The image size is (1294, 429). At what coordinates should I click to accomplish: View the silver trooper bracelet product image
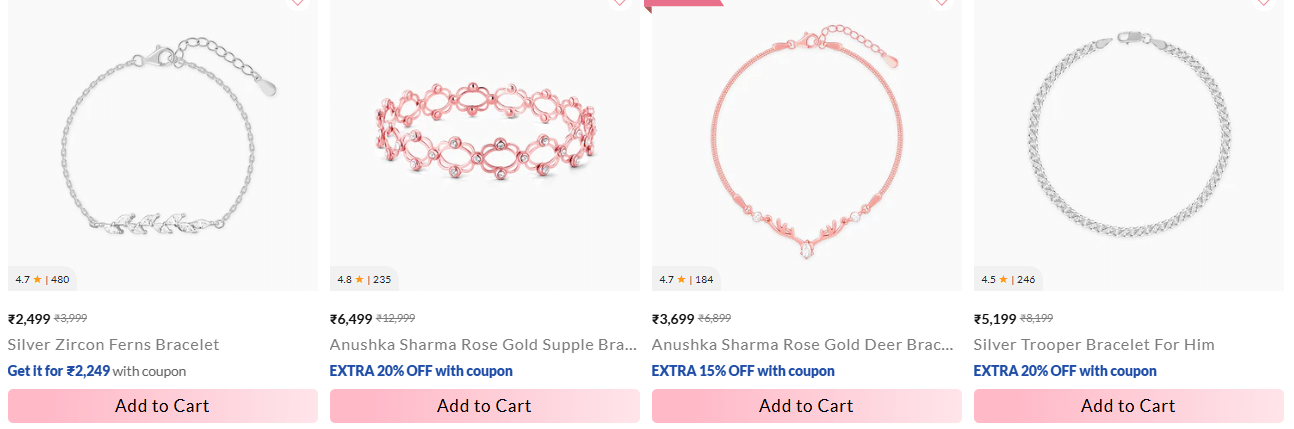point(1129,140)
